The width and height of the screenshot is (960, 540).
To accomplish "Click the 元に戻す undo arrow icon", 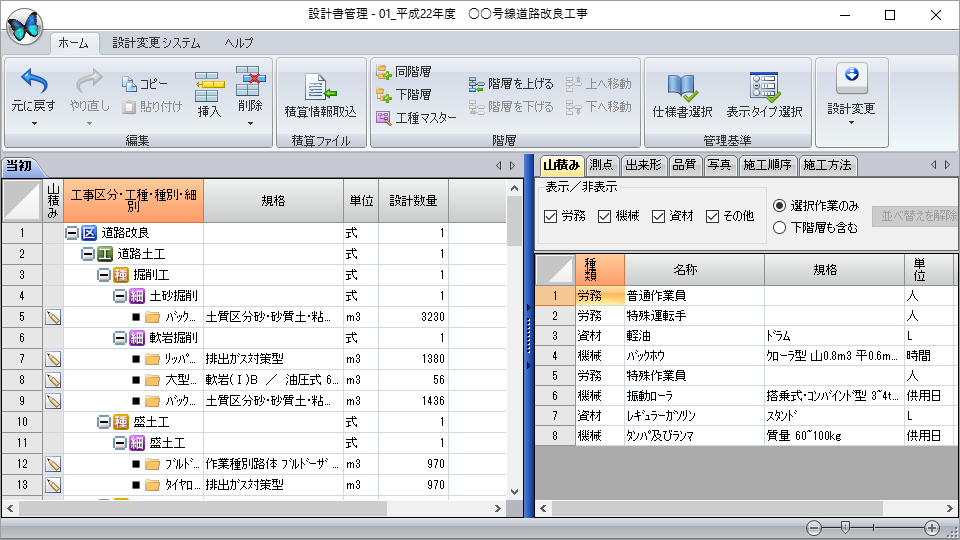I will (33, 82).
